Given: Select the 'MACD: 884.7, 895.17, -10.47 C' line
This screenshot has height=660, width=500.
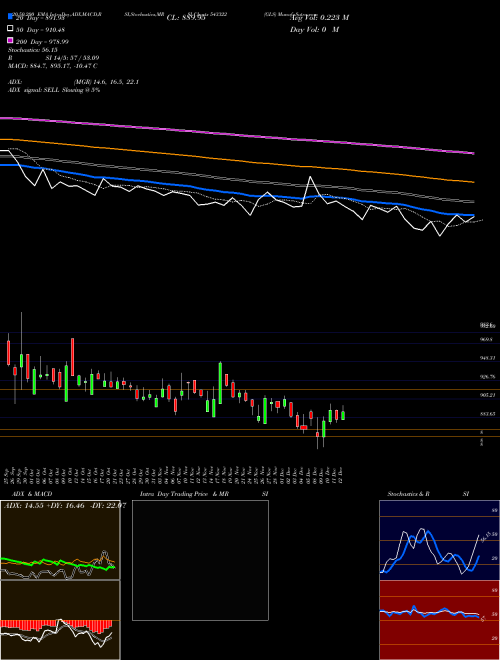Looking at the screenshot, I should coord(53,66).
